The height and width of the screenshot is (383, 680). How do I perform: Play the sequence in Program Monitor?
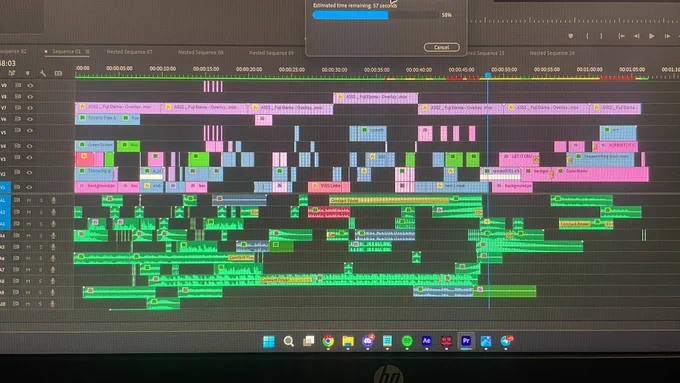point(651,36)
